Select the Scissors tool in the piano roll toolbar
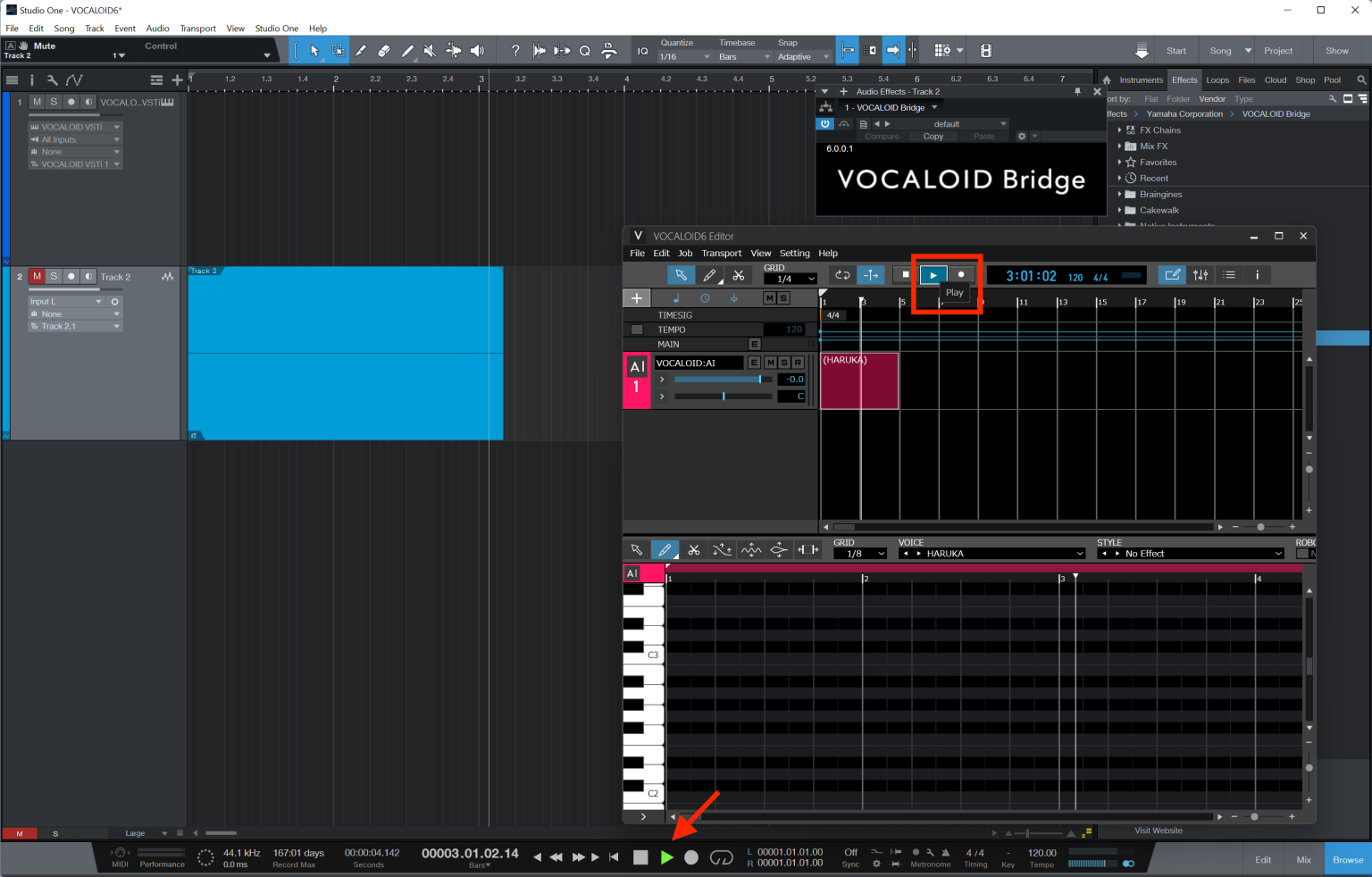Image resolution: width=1372 pixels, height=877 pixels. (x=694, y=549)
